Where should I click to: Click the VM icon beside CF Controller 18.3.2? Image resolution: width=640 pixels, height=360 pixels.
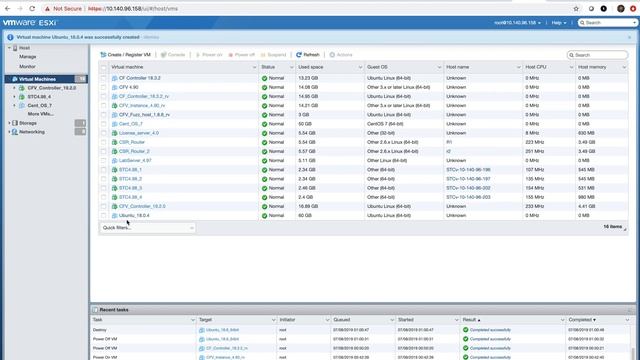click(114, 78)
